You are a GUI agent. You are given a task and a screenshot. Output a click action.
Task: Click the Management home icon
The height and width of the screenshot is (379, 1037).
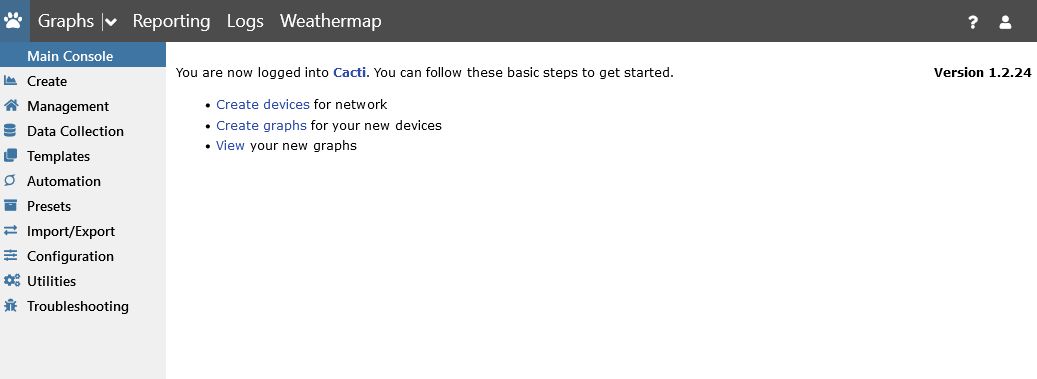pyautogui.click(x=10, y=106)
